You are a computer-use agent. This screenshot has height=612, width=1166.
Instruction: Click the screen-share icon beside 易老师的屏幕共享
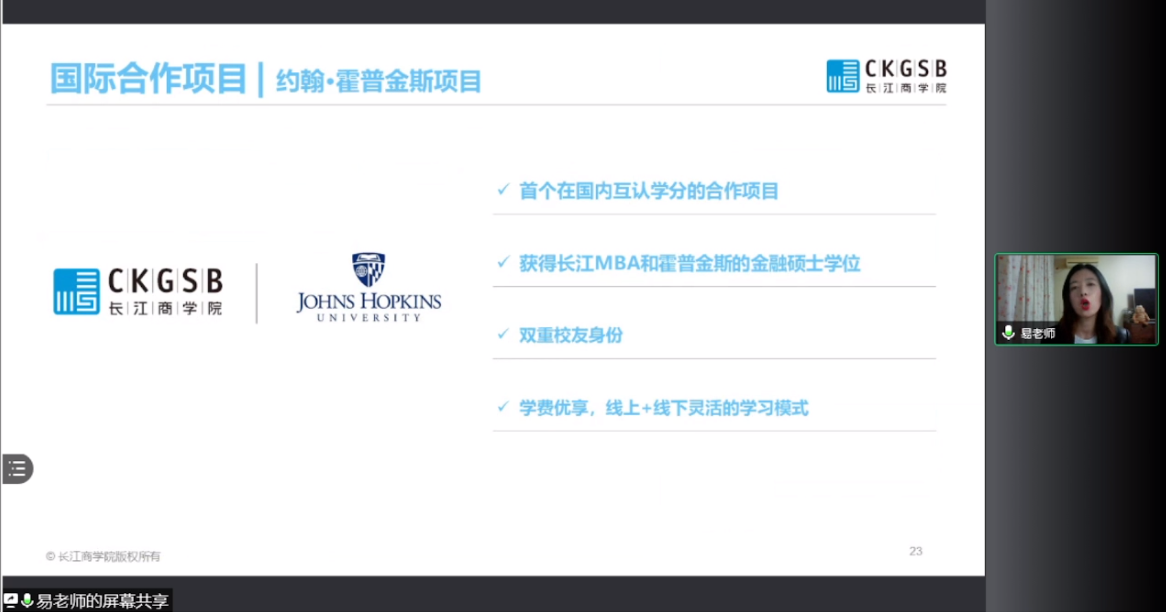point(10,600)
